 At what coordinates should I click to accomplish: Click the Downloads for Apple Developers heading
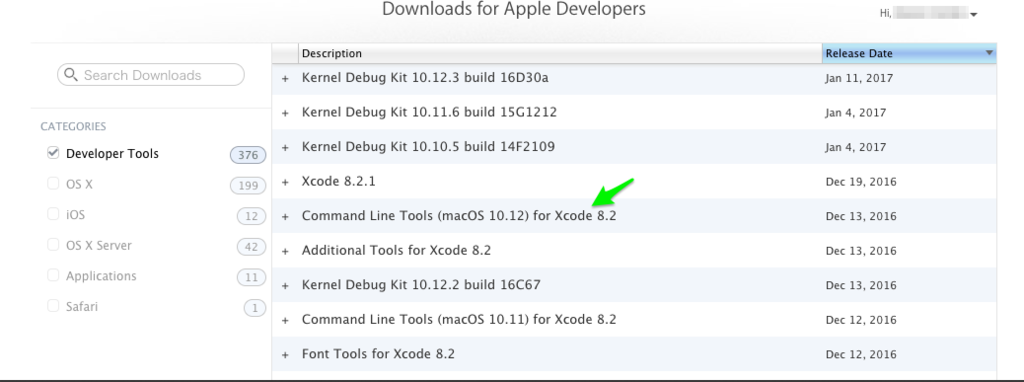point(513,9)
